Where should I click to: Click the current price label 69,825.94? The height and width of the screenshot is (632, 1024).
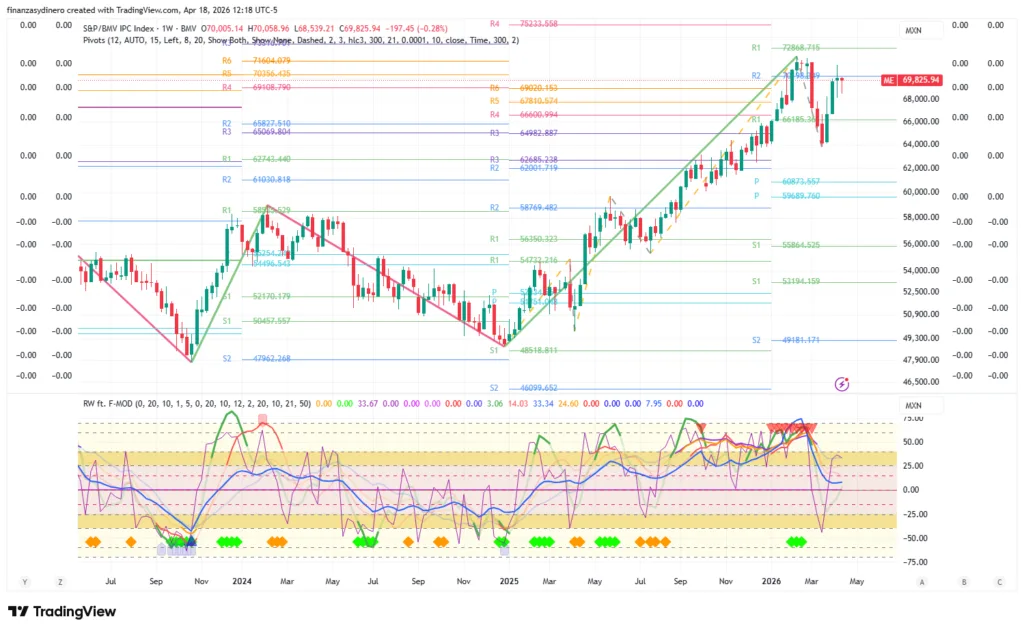[x=921, y=79]
